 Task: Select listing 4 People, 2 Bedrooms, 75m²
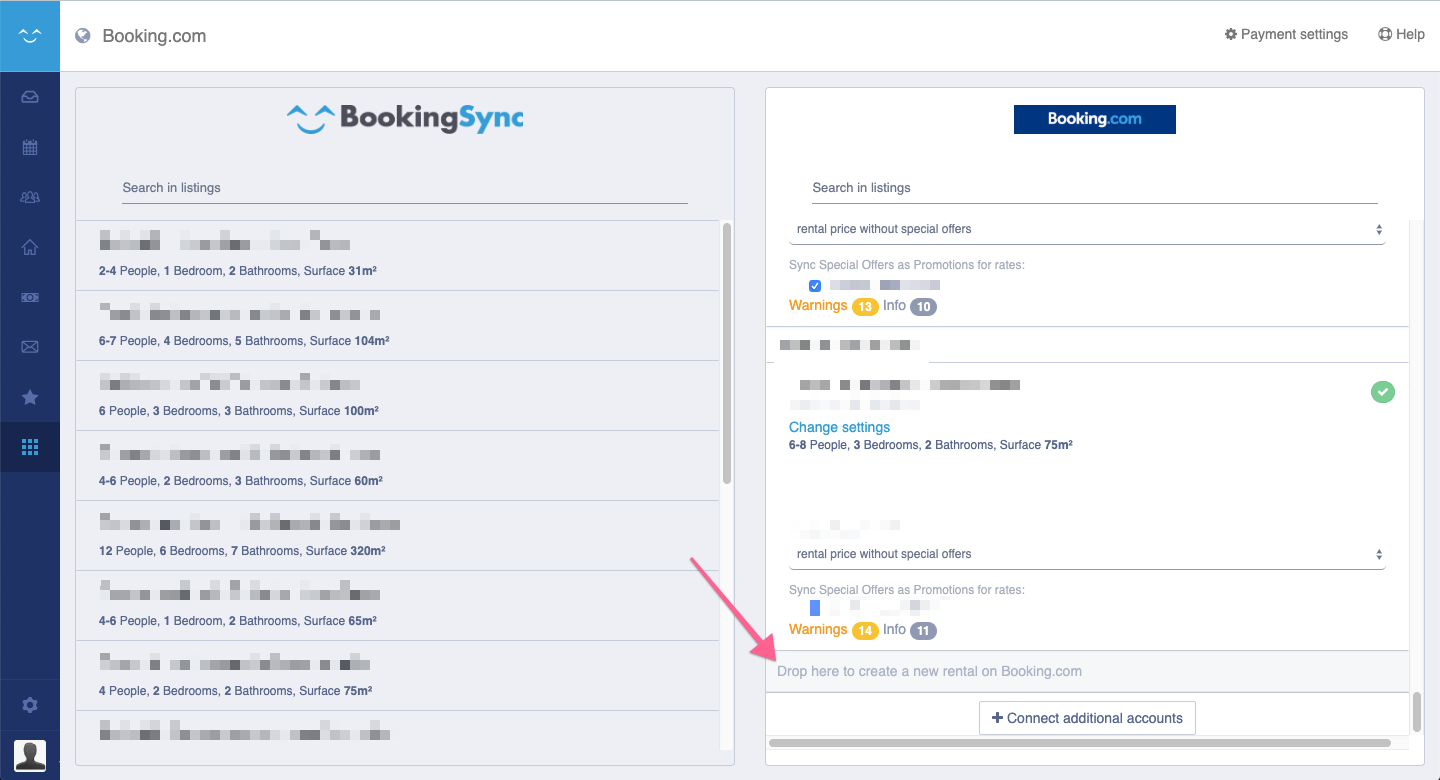click(398, 676)
